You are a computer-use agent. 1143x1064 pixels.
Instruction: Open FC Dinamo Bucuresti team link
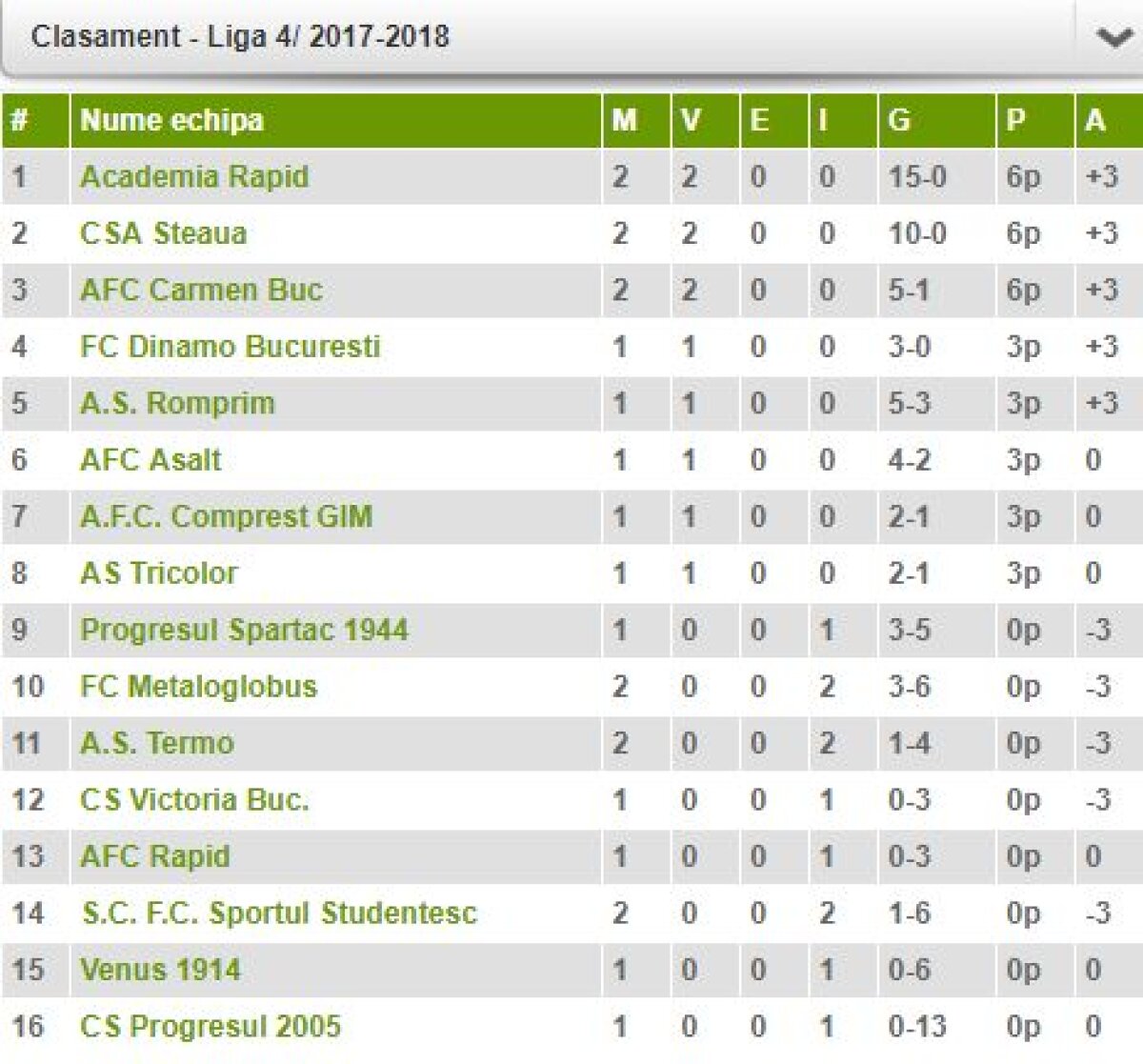tap(230, 347)
